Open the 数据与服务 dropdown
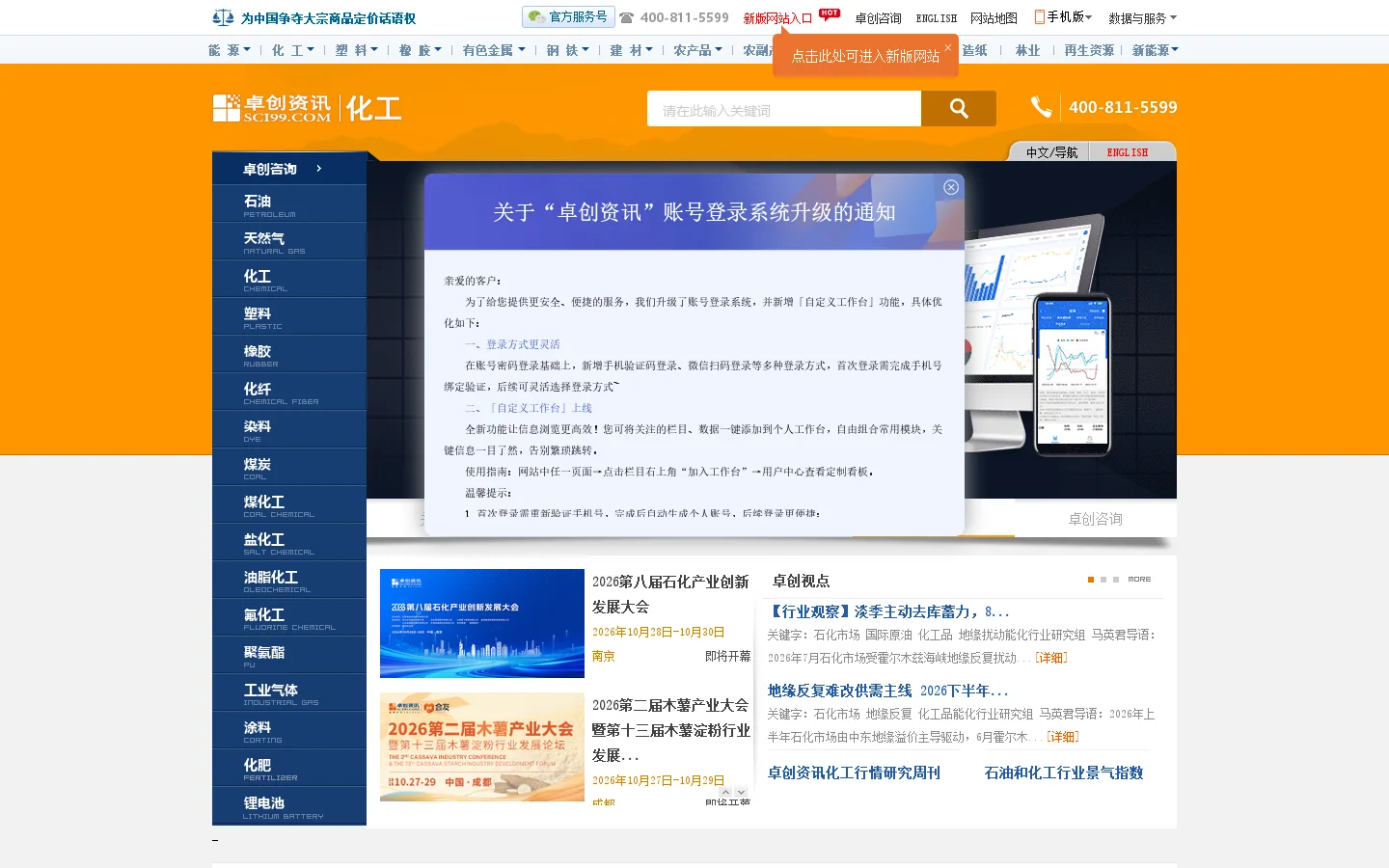 (x=1142, y=18)
